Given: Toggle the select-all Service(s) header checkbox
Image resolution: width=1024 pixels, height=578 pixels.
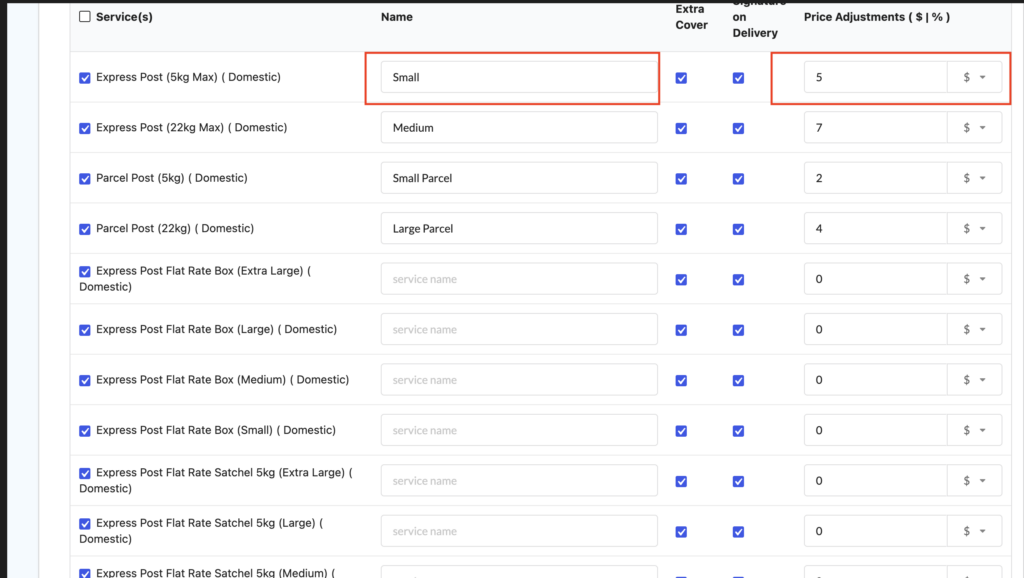Looking at the screenshot, I should pos(85,17).
